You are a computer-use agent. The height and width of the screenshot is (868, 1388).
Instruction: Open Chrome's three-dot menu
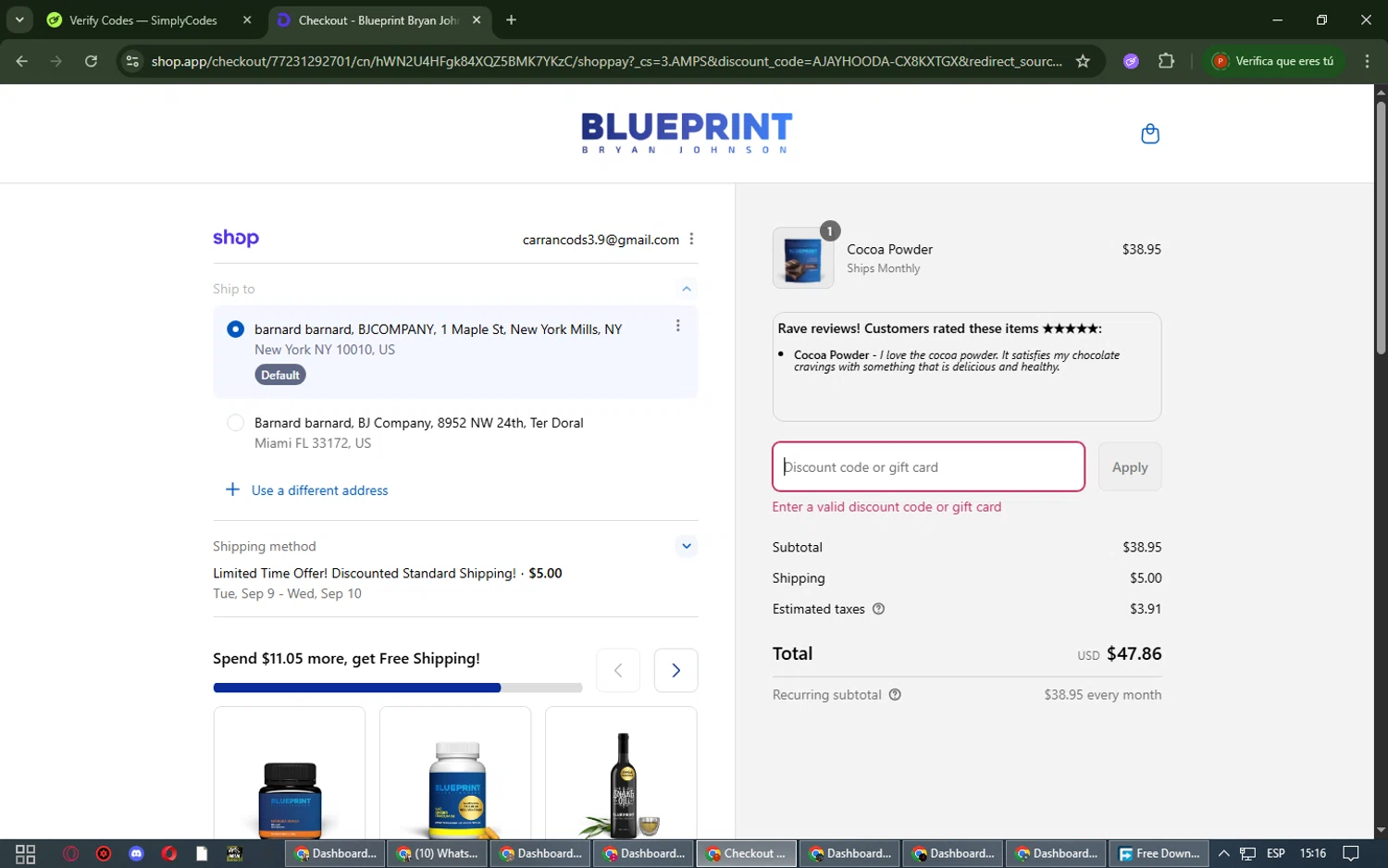click(1367, 61)
